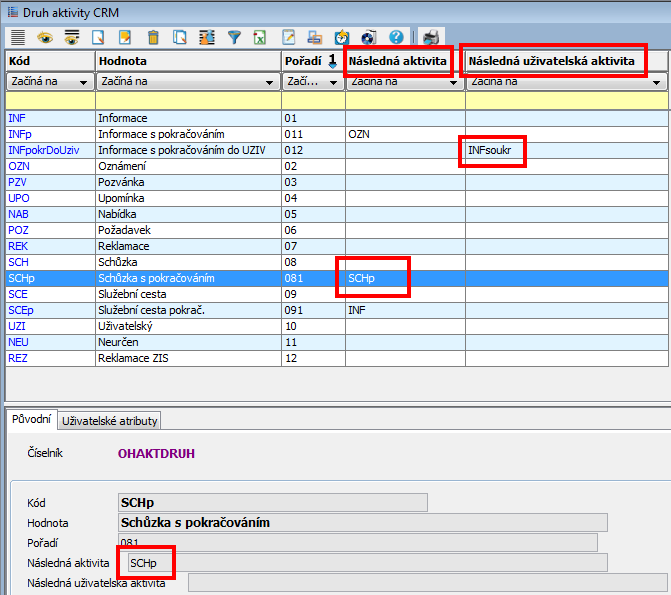Click the eye view icon in toolbar

(x=45, y=38)
